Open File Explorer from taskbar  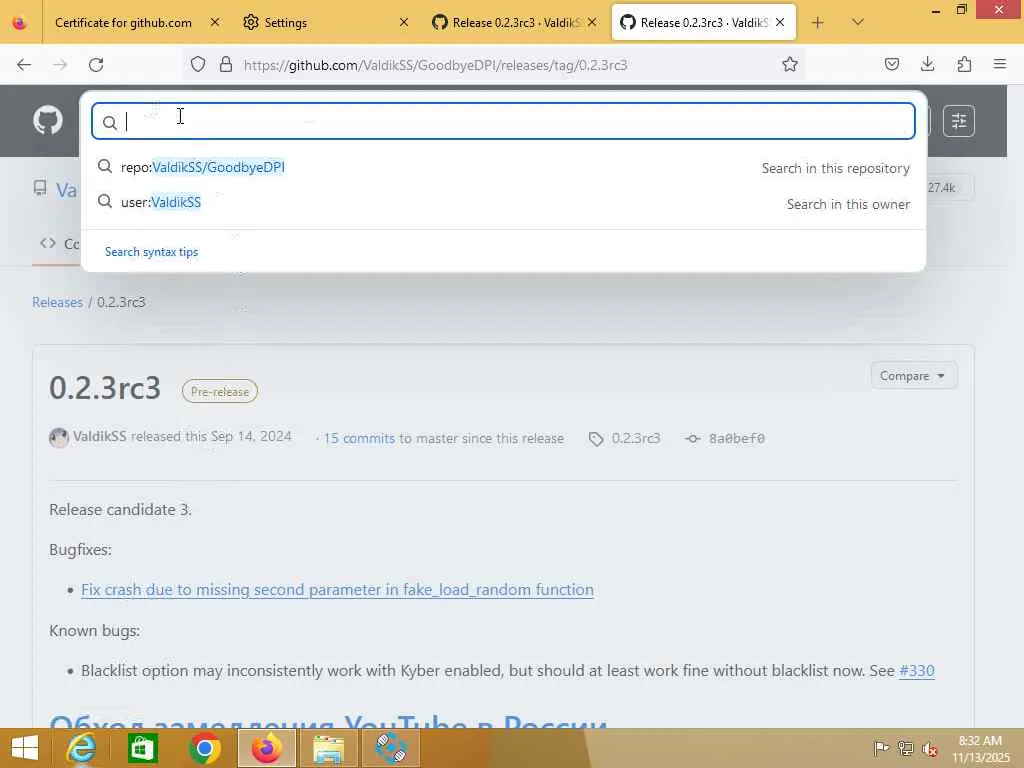pos(328,748)
